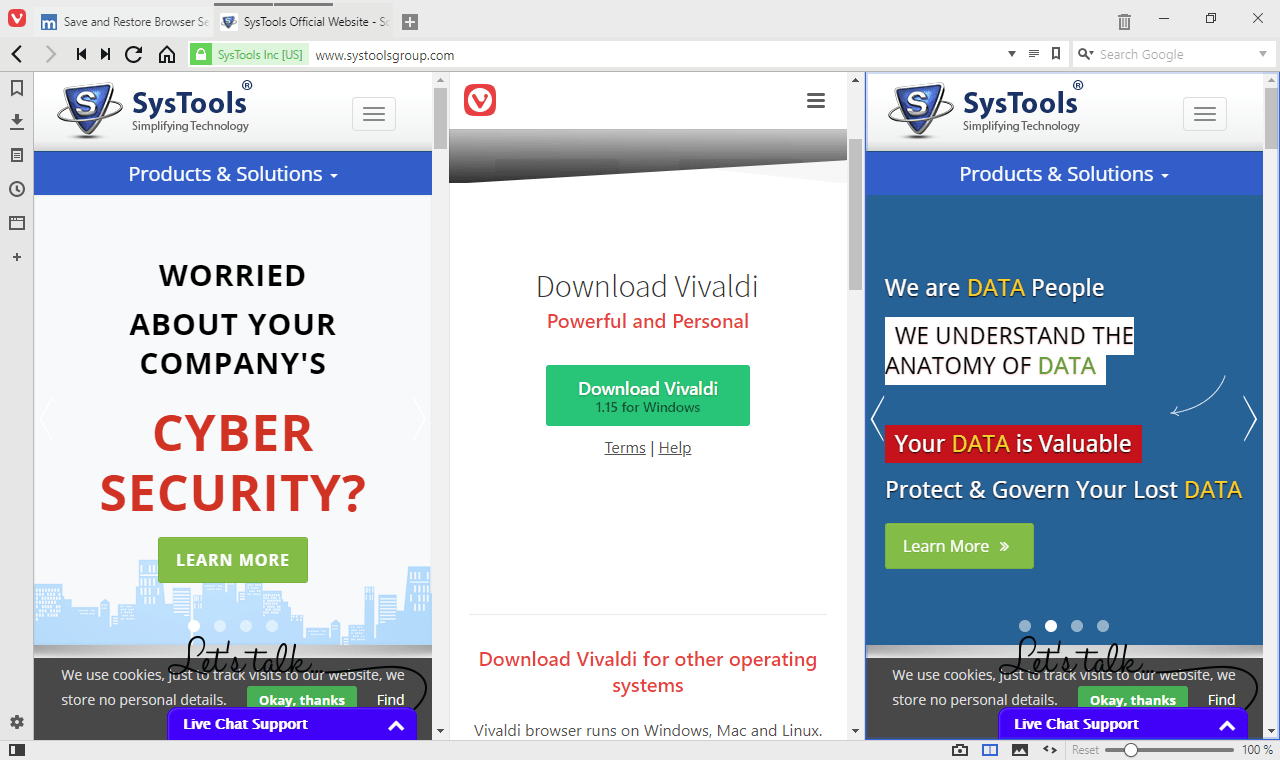Open the Notes panel
Viewport: 1280px width, 760px height.
coord(16,155)
